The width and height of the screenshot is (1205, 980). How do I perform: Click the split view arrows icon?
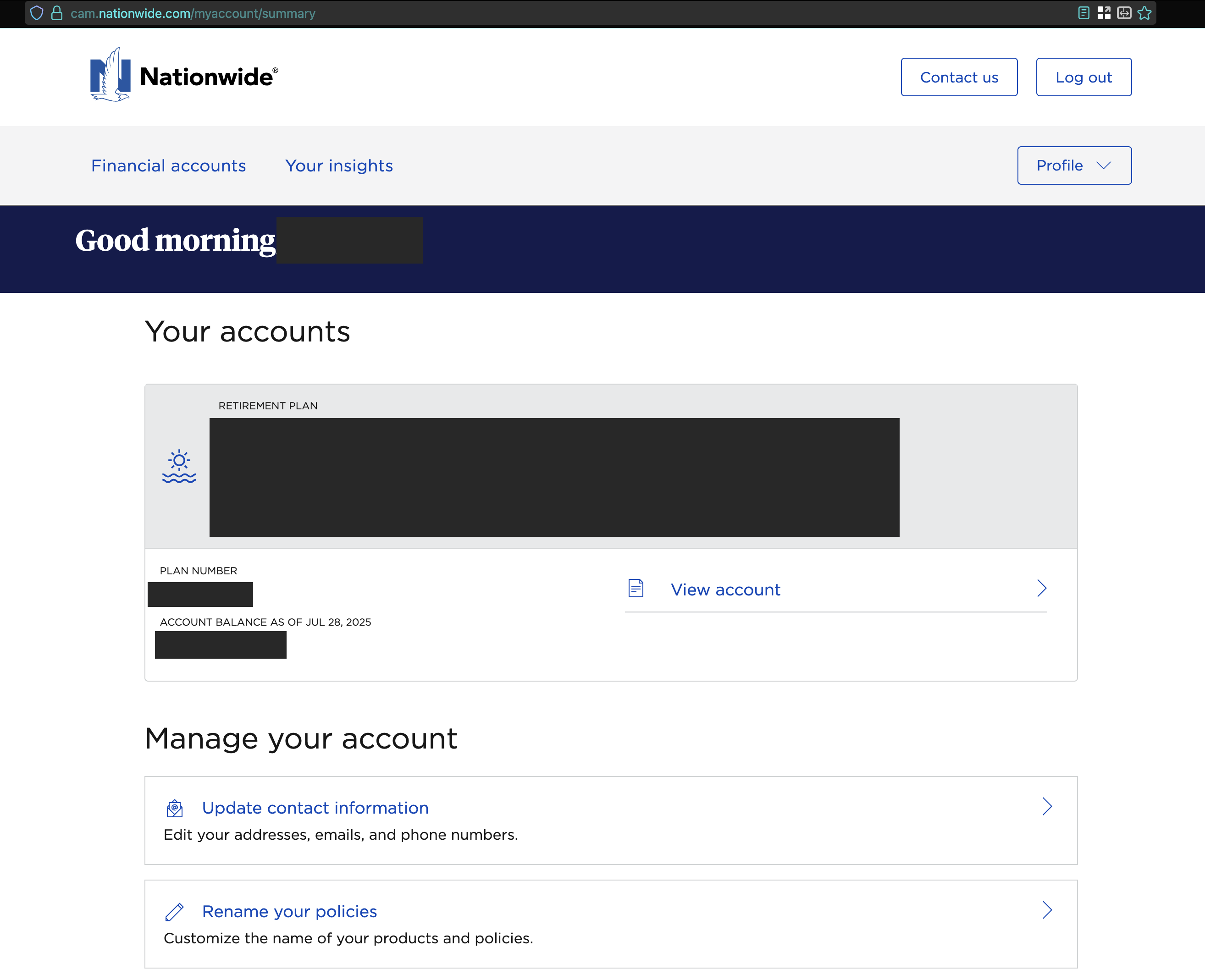(1124, 13)
